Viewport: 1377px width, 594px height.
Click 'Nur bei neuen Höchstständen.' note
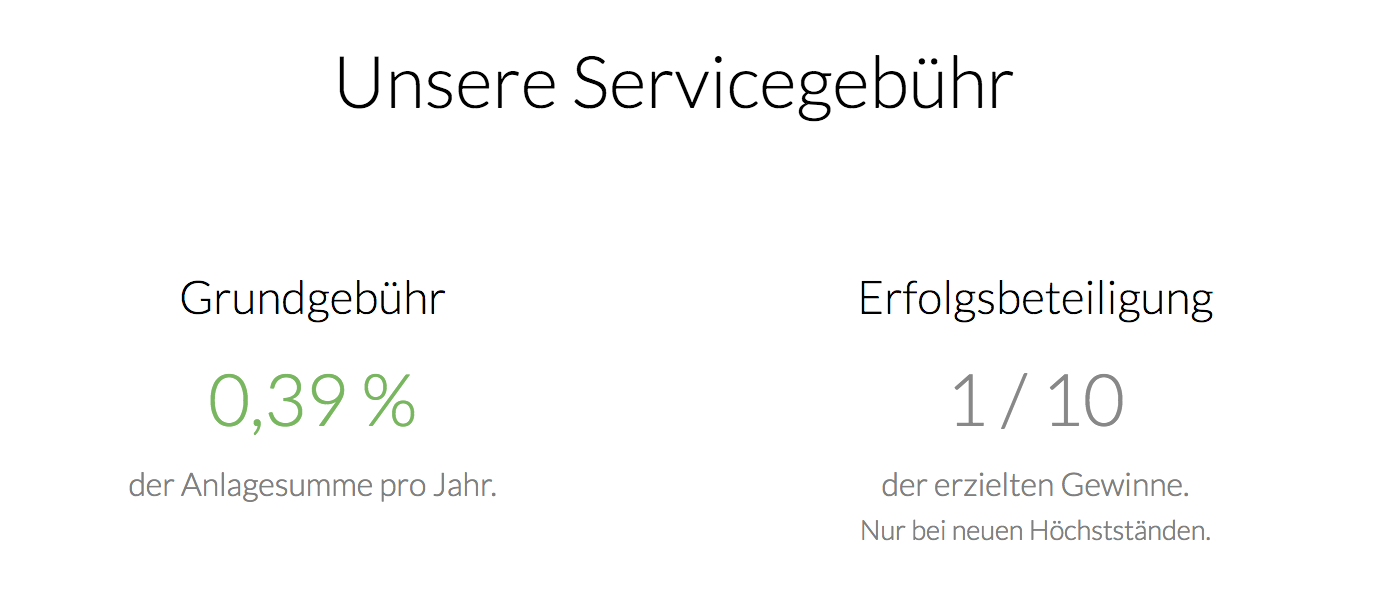(1035, 531)
